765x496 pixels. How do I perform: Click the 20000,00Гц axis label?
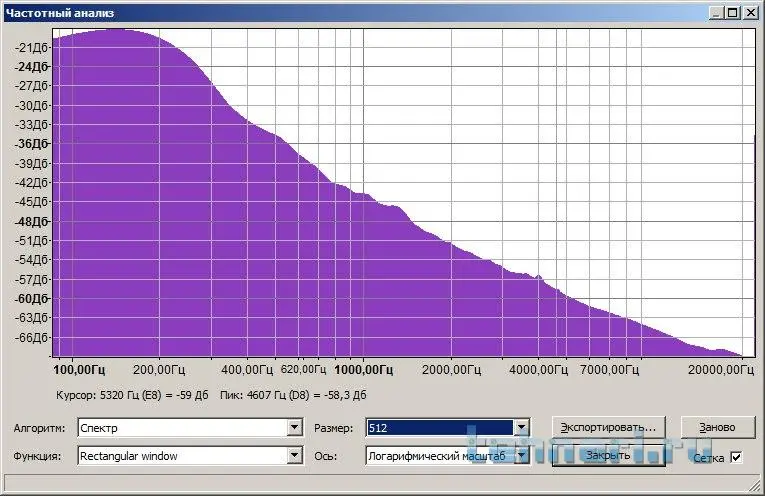[x=721, y=369]
